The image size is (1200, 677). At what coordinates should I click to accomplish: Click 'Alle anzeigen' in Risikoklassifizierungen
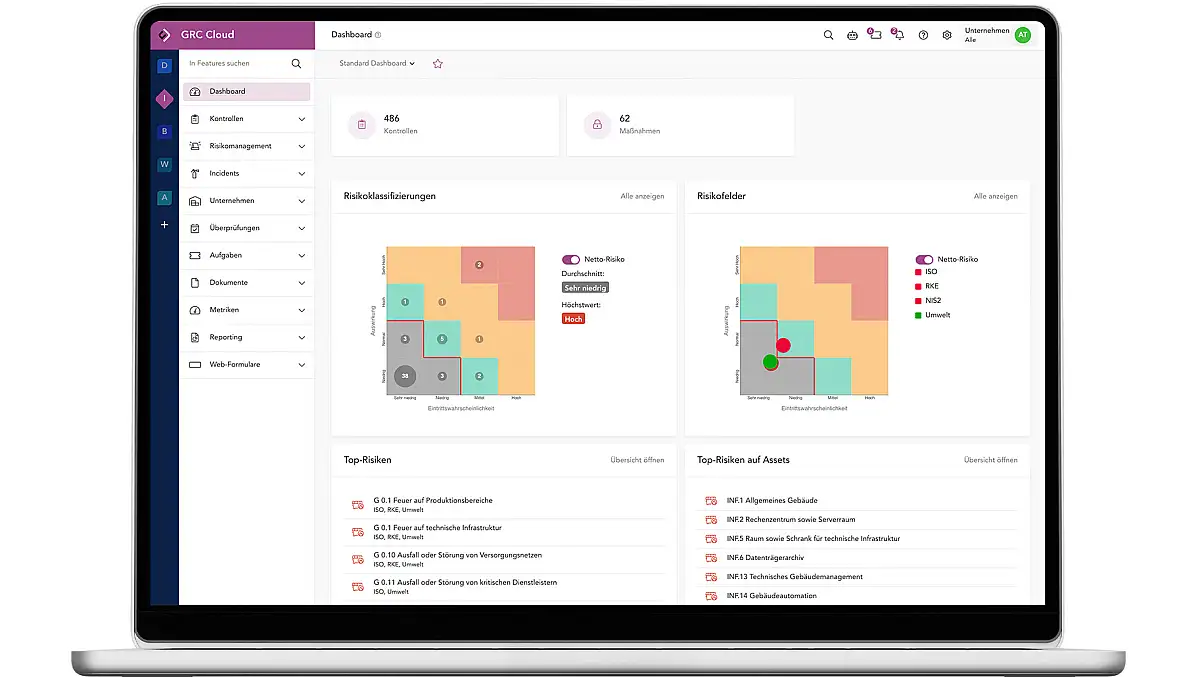[x=642, y=196]
